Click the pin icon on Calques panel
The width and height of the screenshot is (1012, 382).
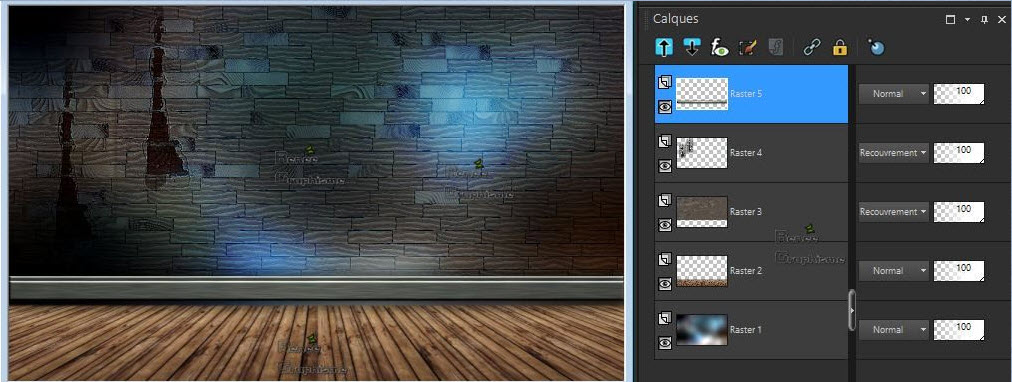(984, 19)
